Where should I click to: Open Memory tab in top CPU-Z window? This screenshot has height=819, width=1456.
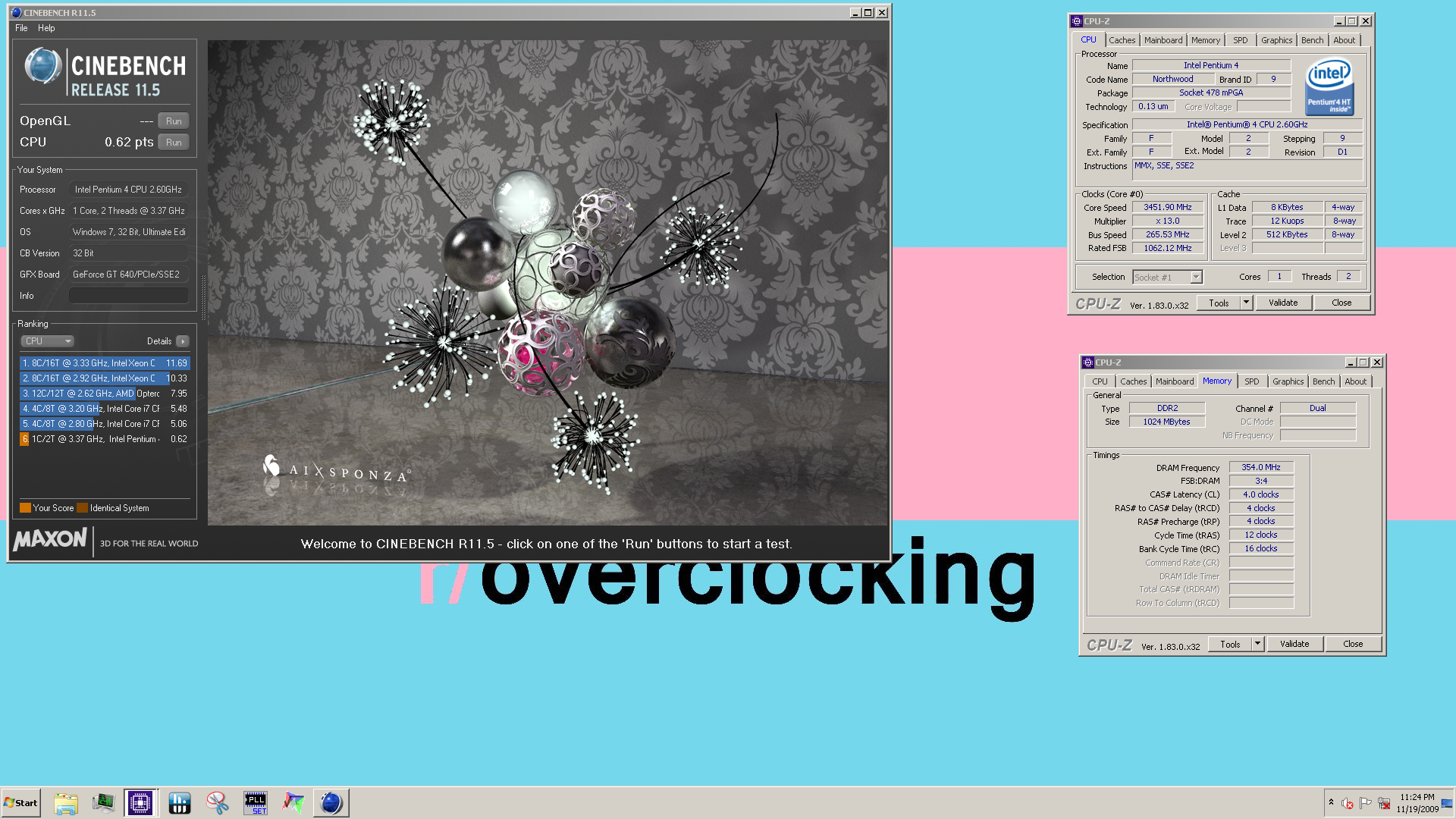coord(1206,40)
